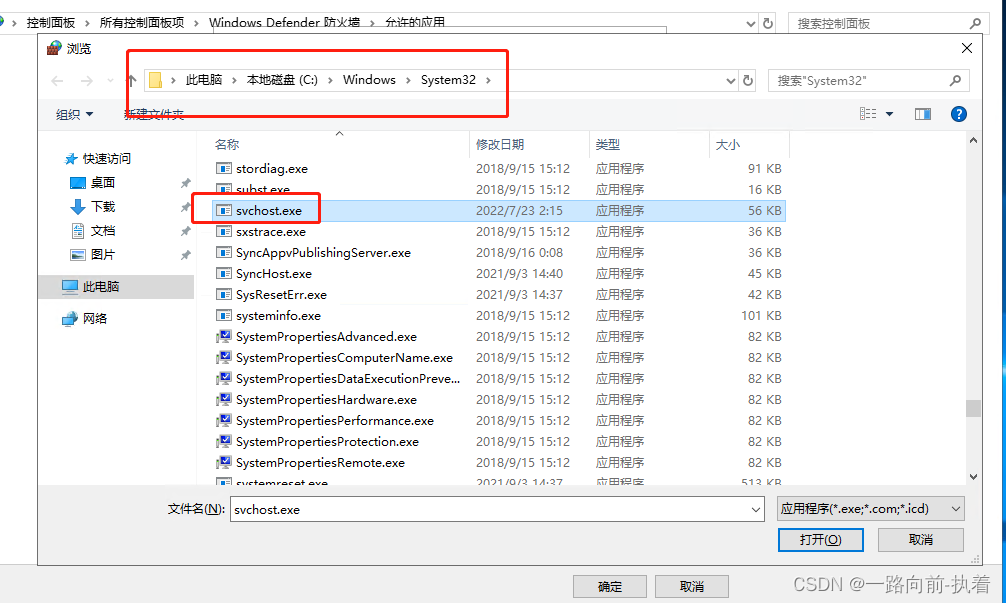Click the folder icon in address bar
This screenshot has width=1006, height=603.
(155, 80)
